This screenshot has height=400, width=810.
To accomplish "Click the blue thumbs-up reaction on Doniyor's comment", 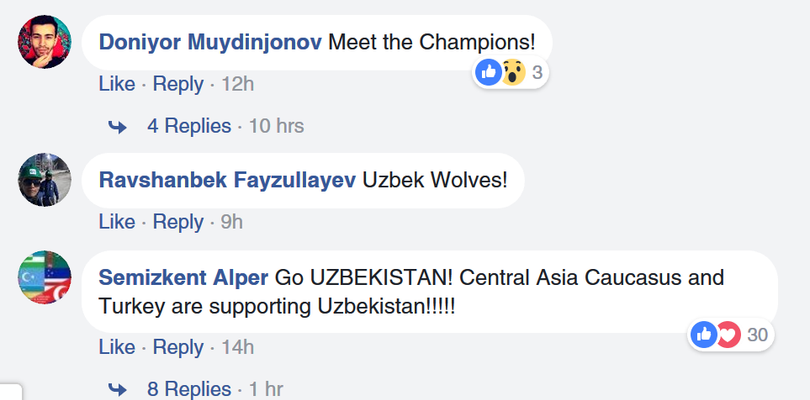I will (x=489, y=72).
